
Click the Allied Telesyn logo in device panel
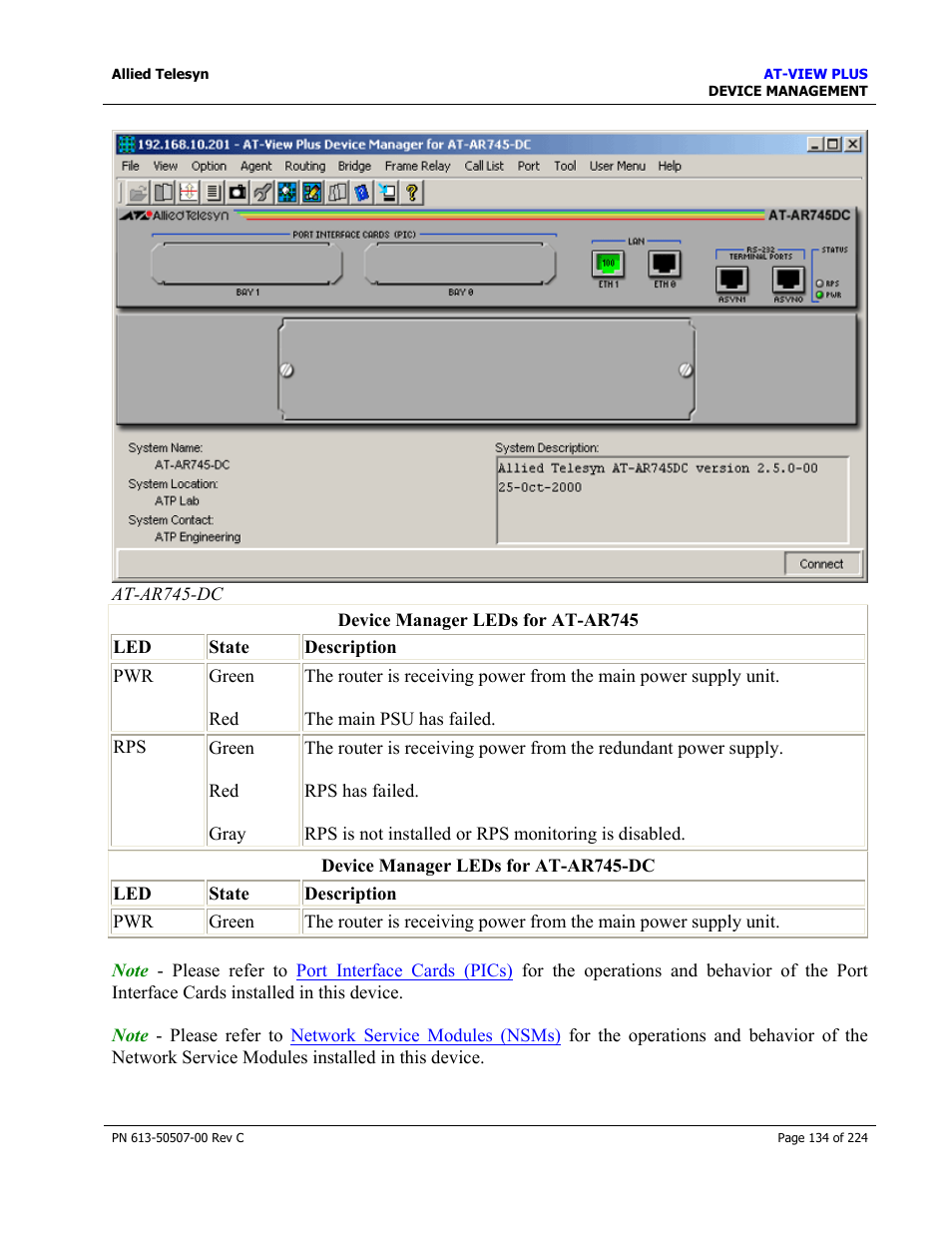click(176, 215)
